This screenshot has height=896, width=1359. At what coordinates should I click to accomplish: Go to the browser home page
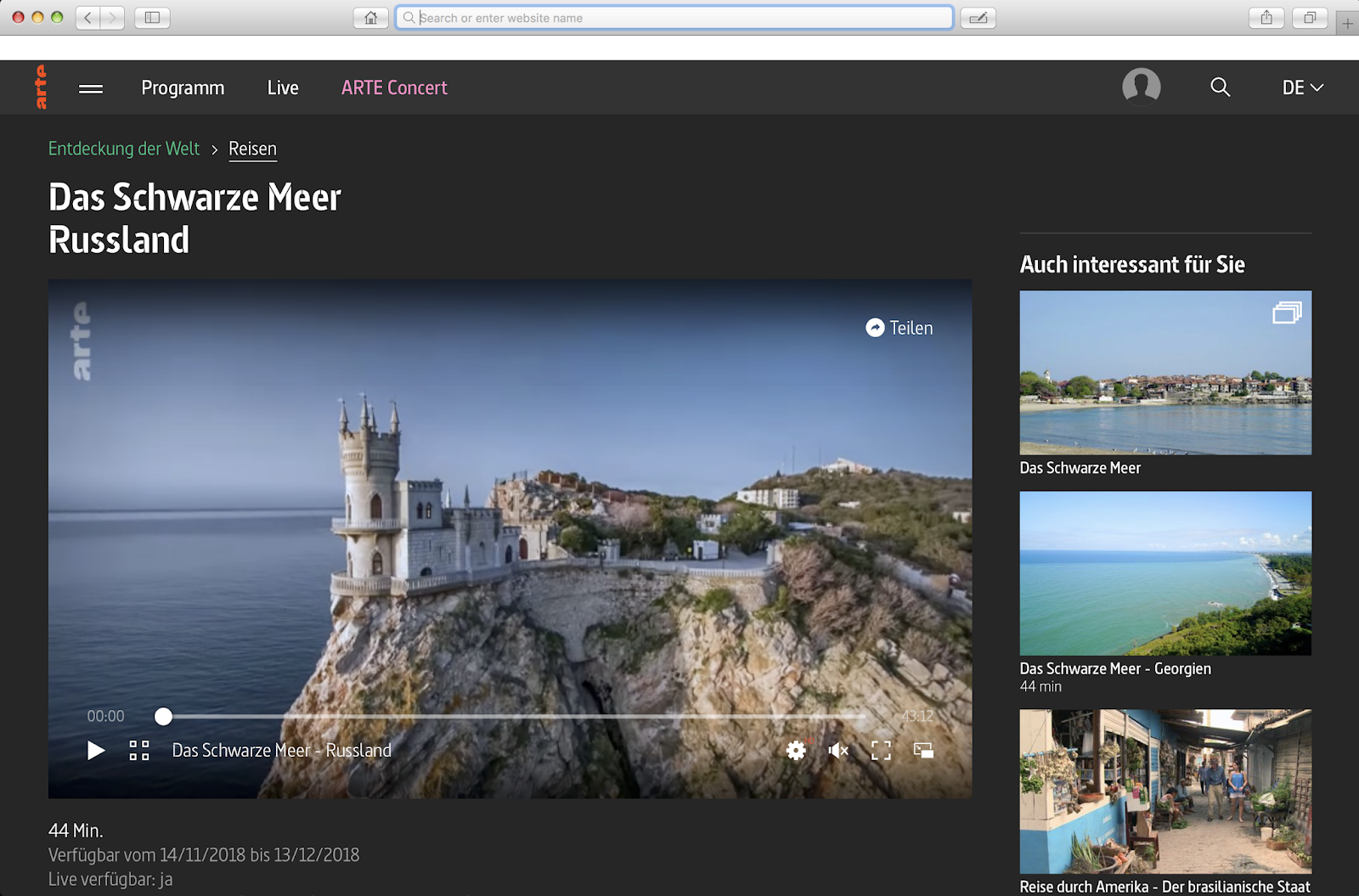coord(370,18)
